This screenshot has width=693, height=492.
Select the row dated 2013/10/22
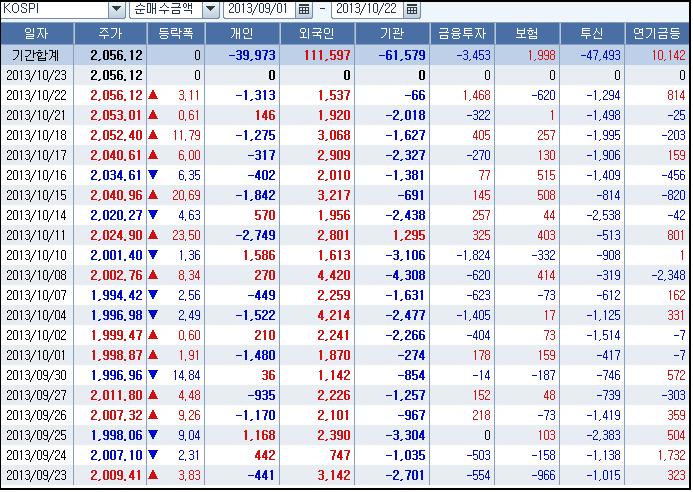[x=345, y=95]
